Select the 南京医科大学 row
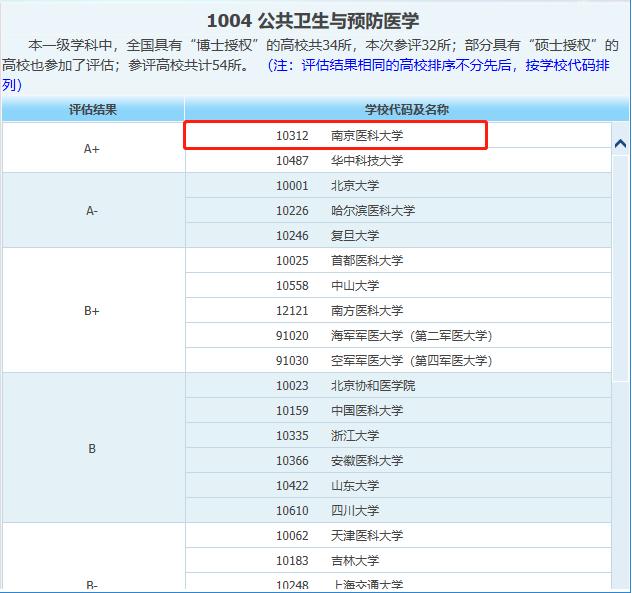Viewport: 632px width, 593px height. click(x=398, y=135)
